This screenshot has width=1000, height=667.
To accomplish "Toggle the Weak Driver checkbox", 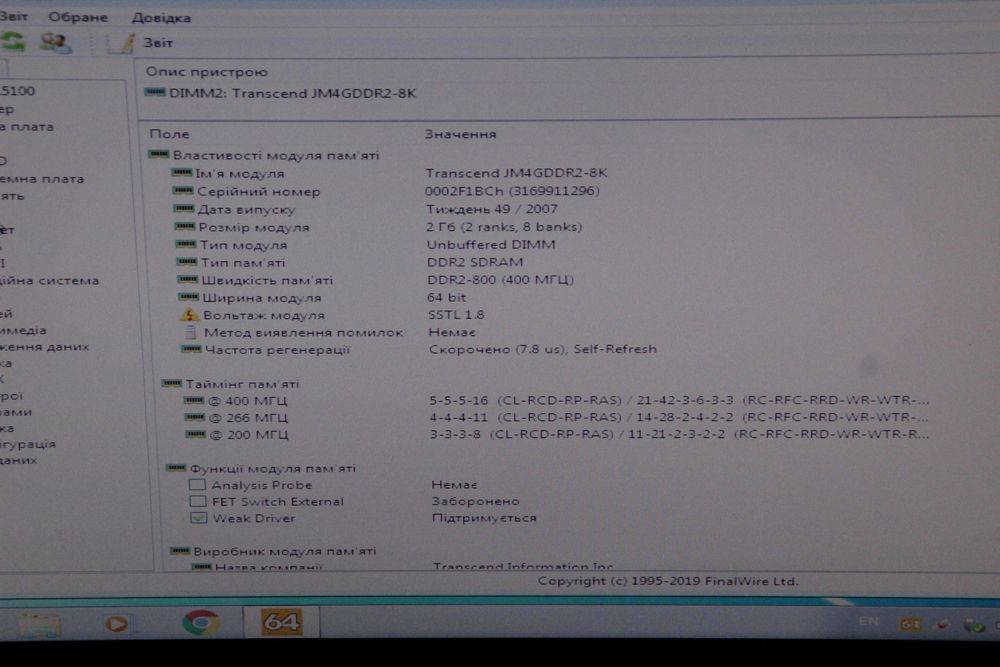I will point(198,518).
